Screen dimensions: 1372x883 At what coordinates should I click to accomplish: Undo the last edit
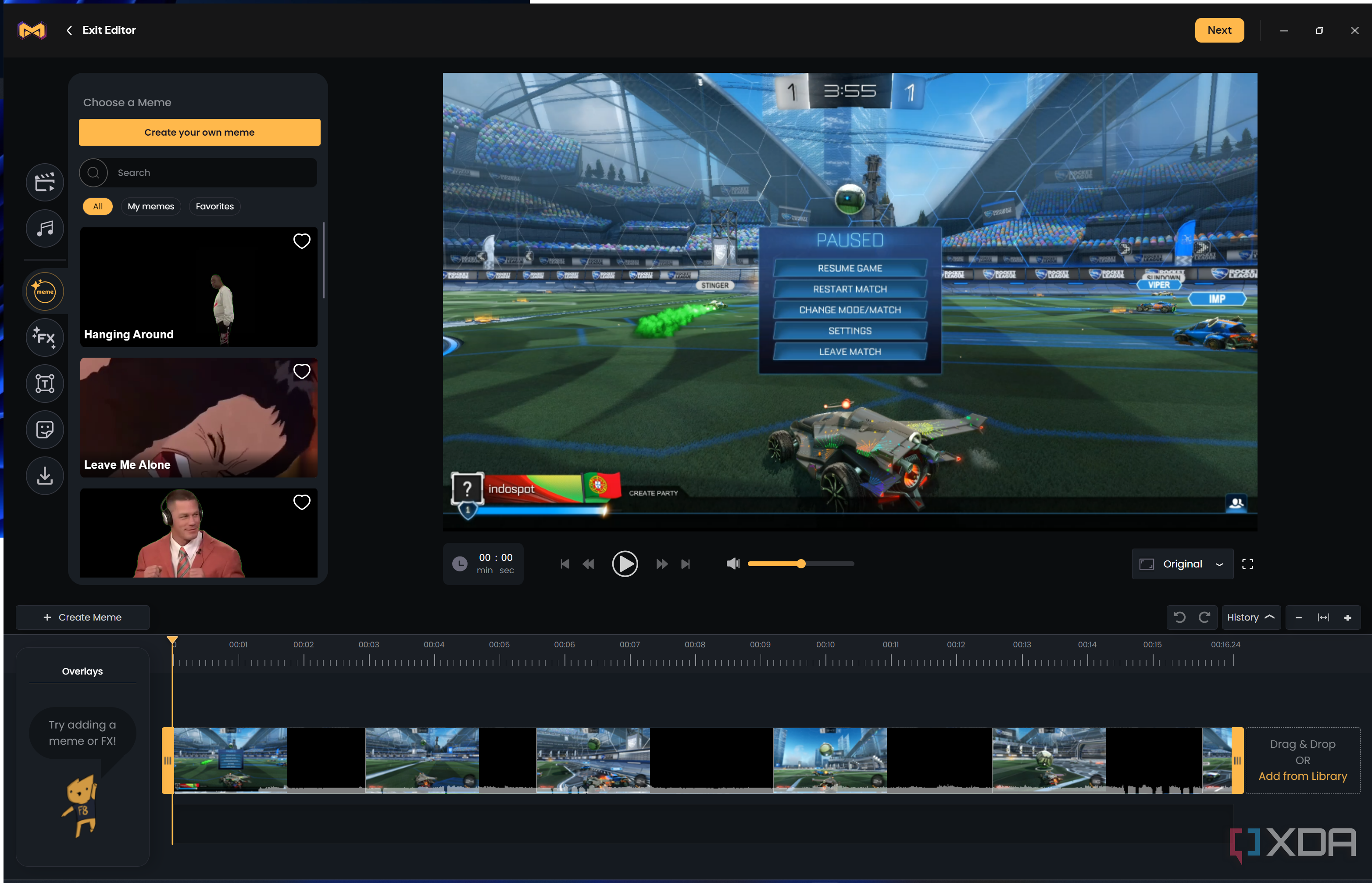coord(1179,617)
